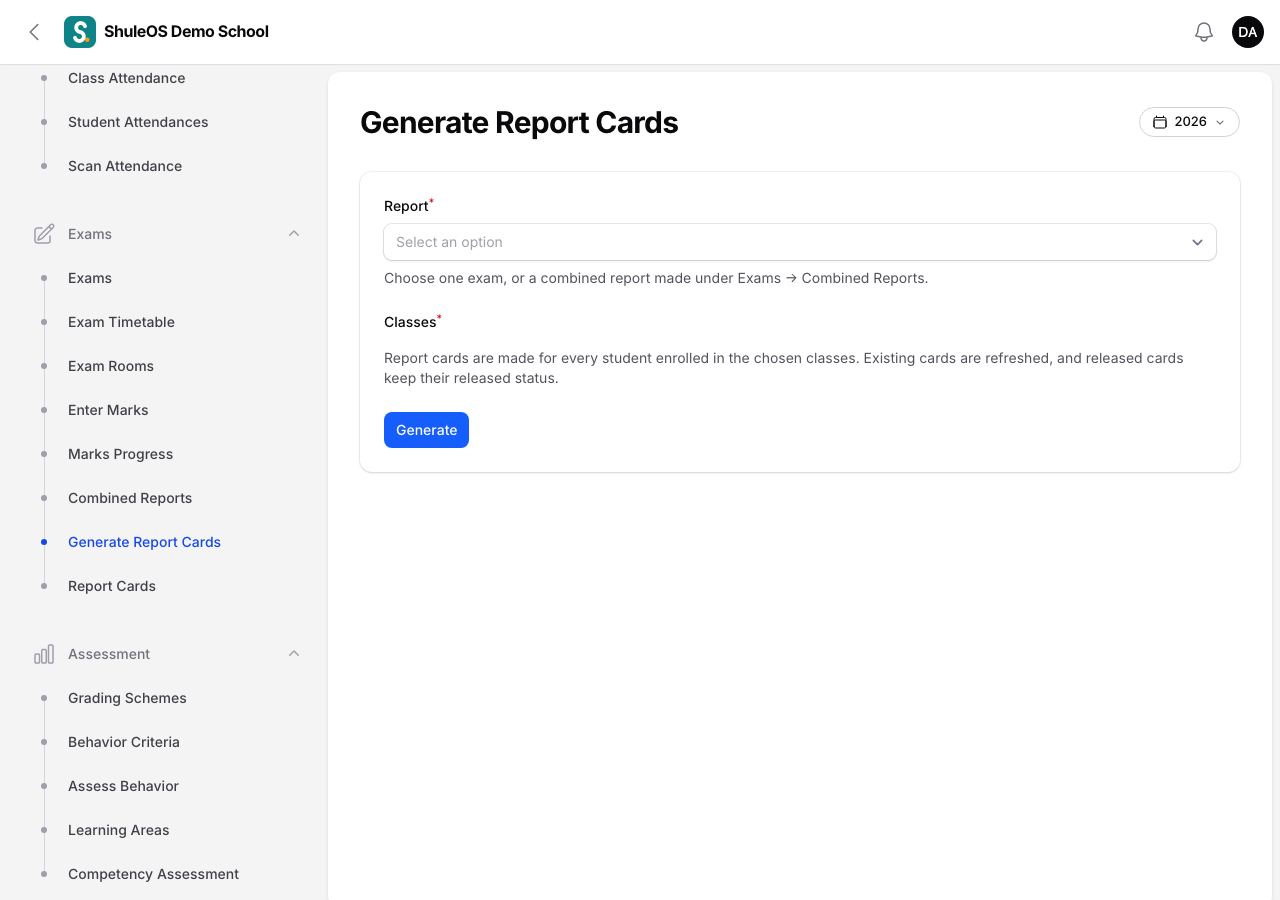Click the 'Report cards are made' description text
Image resolution: width=1280 pixels, height=900 pixels.
(784, 368)
